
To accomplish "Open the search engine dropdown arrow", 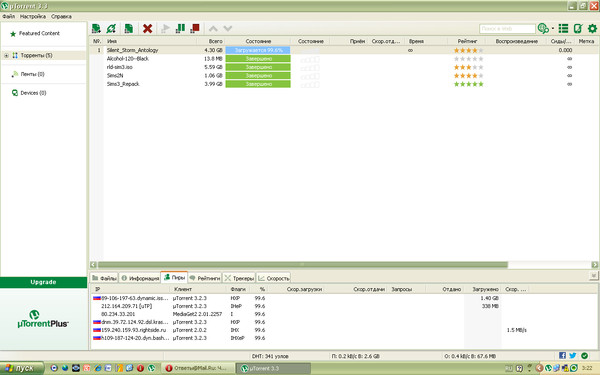I will [553, 28].
